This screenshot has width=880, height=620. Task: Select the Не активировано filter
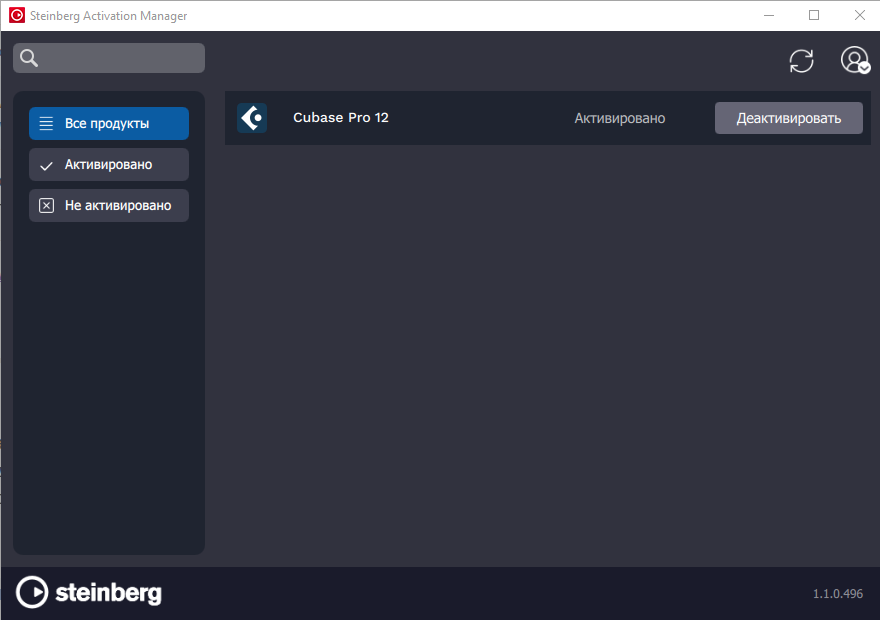(109, 205)
